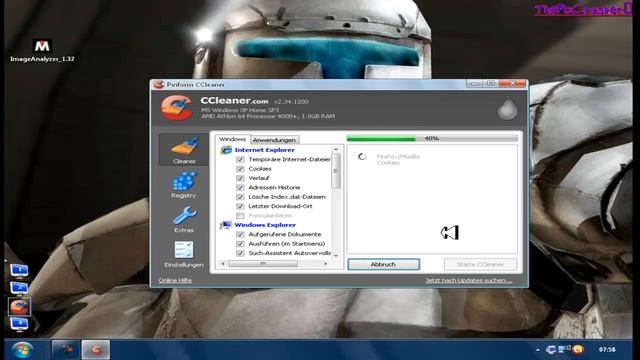Click the list's vertical scrollbar thumb
Viewport: 640px width, 360px height.
pos(336,171)
